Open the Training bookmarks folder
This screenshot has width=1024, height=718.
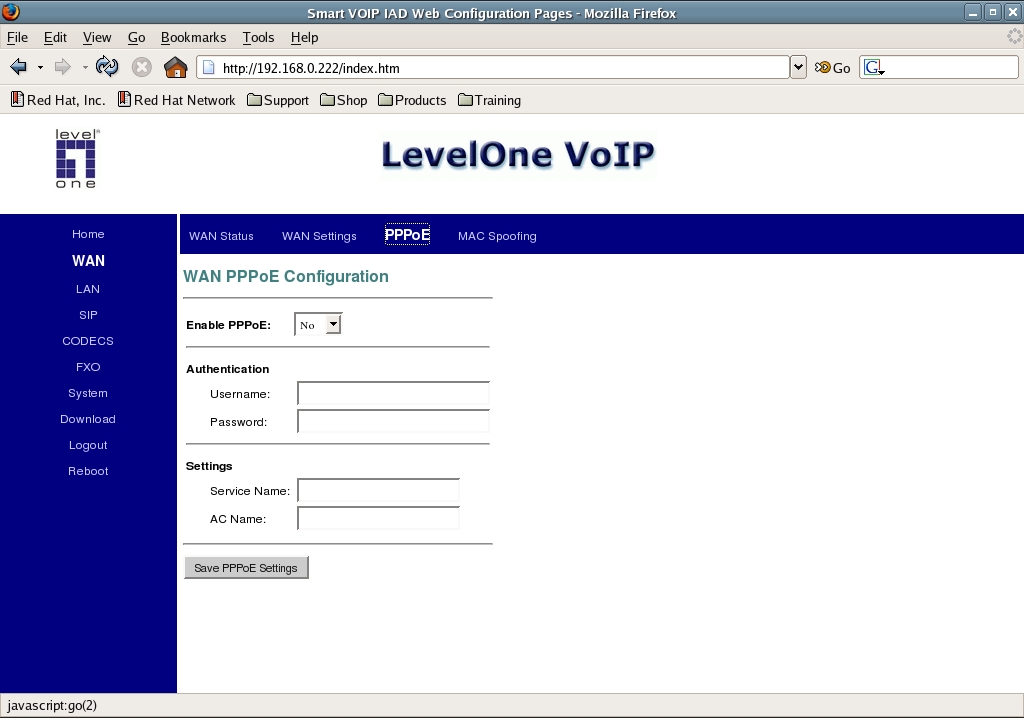coord(490,100)
